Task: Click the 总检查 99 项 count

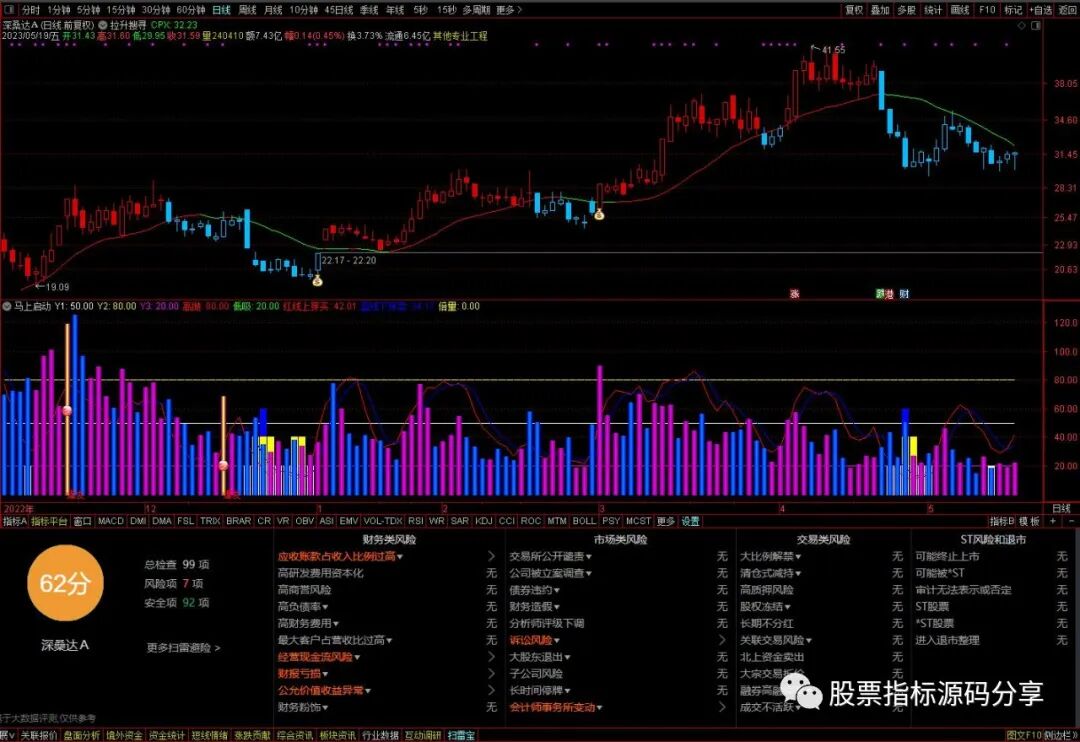Action: tap(176, 564)
